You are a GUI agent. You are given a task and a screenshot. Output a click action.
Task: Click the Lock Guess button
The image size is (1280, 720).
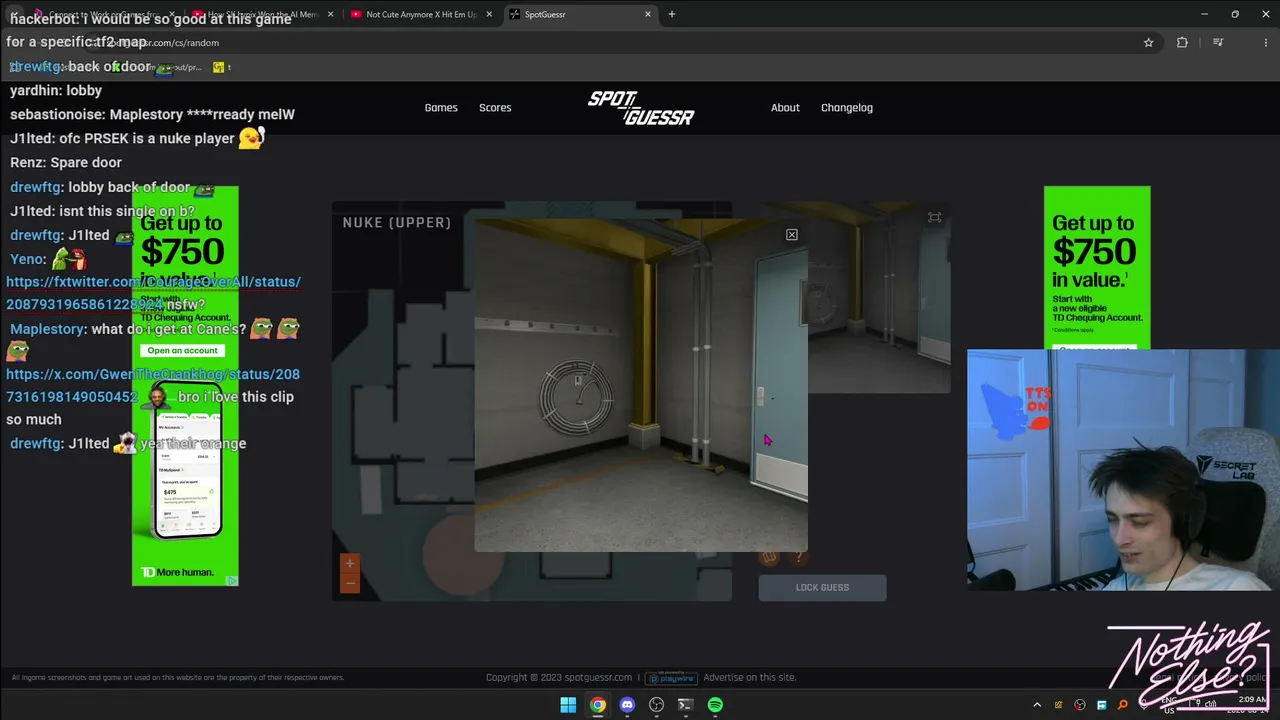coord(822,588)
